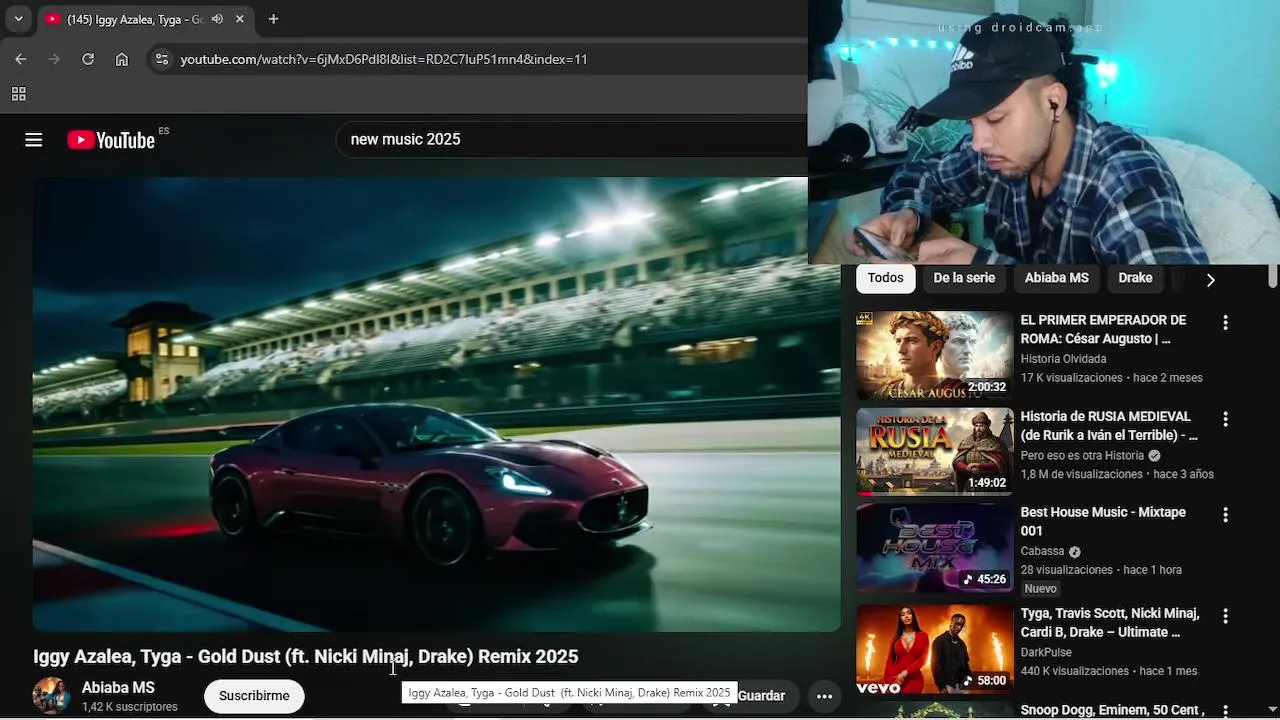Open 'Historia de RUSIA MEDIEVAL' video title
Image resolution: width=1280 pixels, height=720 pixels.
pyautogui.click(x=1109, y=425)
